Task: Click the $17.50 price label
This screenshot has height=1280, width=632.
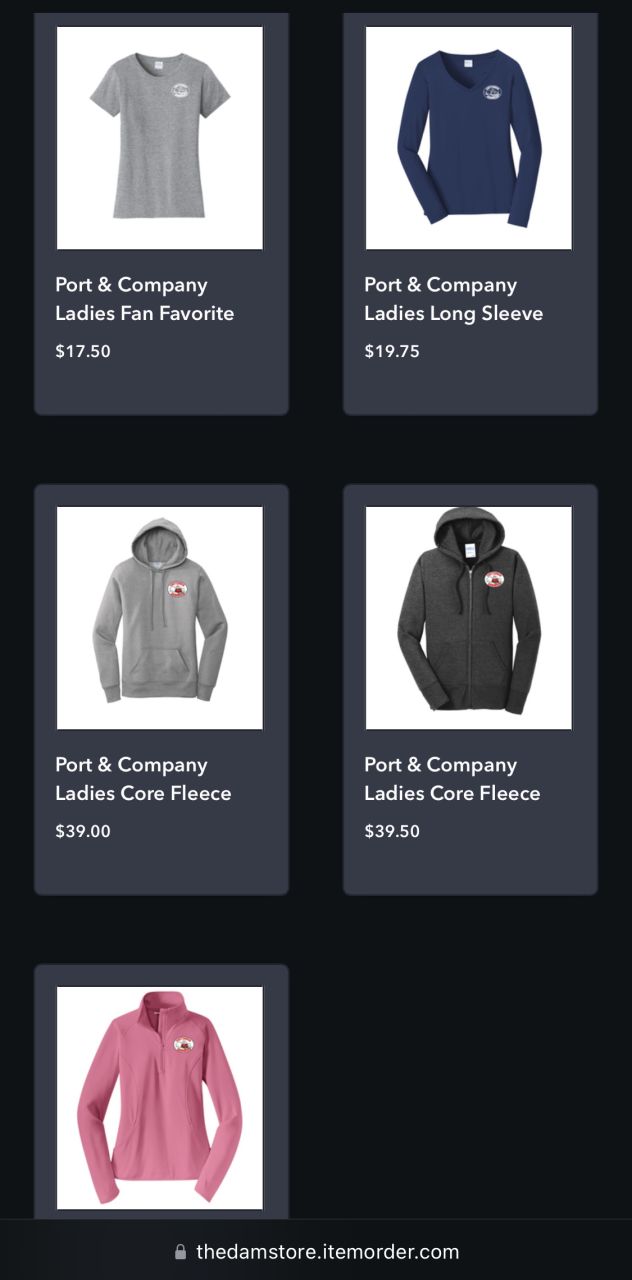Action: pyautogui.click(x=83, y=351)
